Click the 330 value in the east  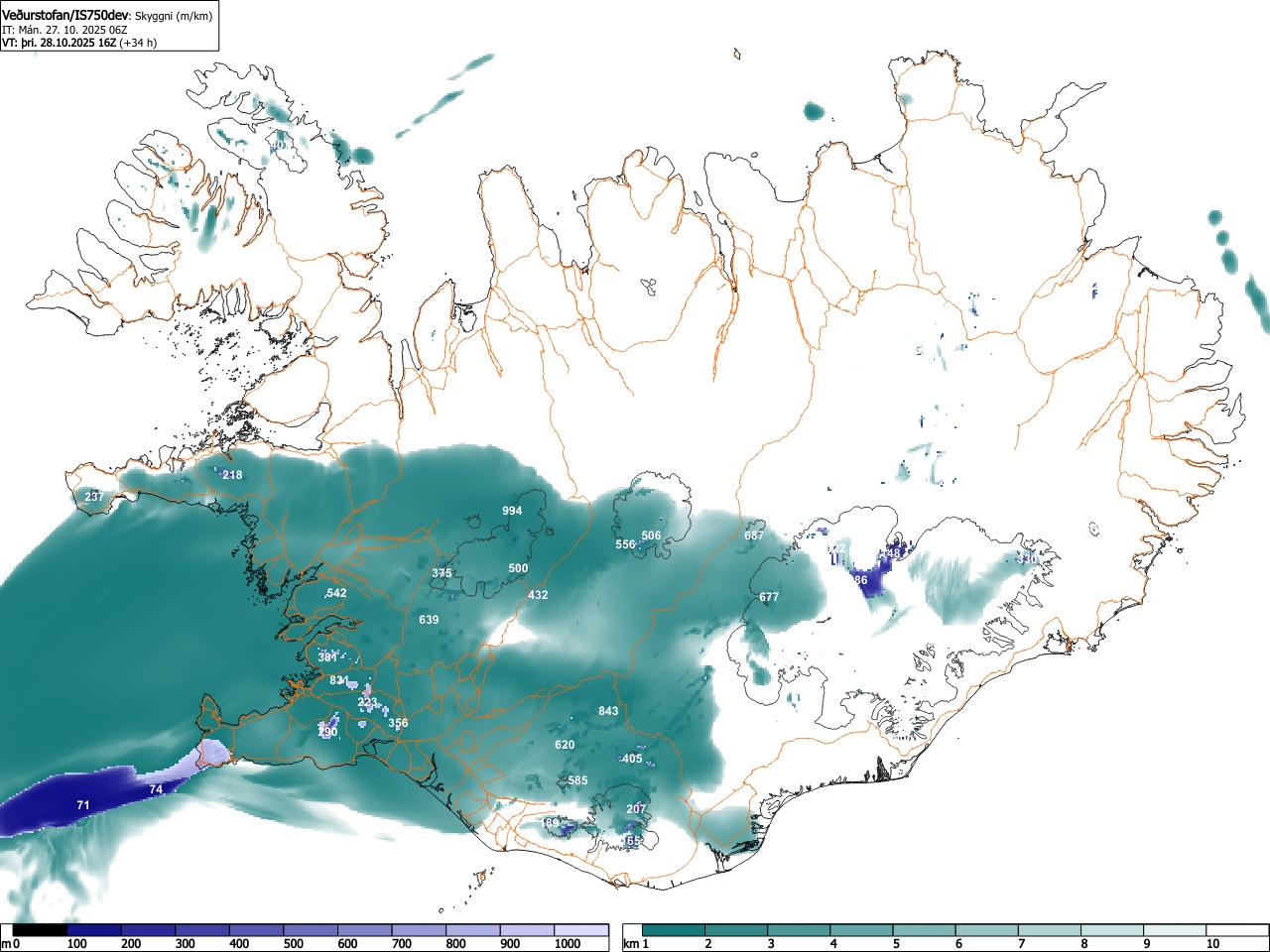(1027, 559)
